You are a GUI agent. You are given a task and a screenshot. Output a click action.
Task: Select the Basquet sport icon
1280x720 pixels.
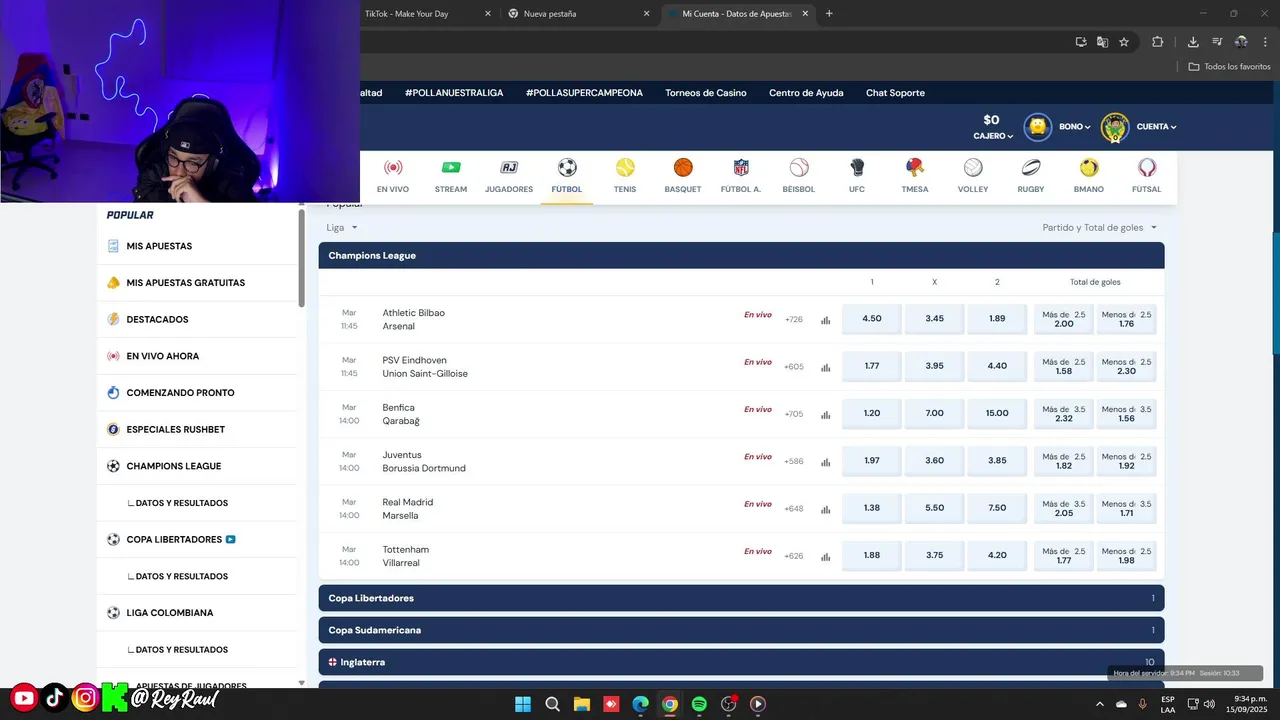pyautogui.click(x=683, y=168)
